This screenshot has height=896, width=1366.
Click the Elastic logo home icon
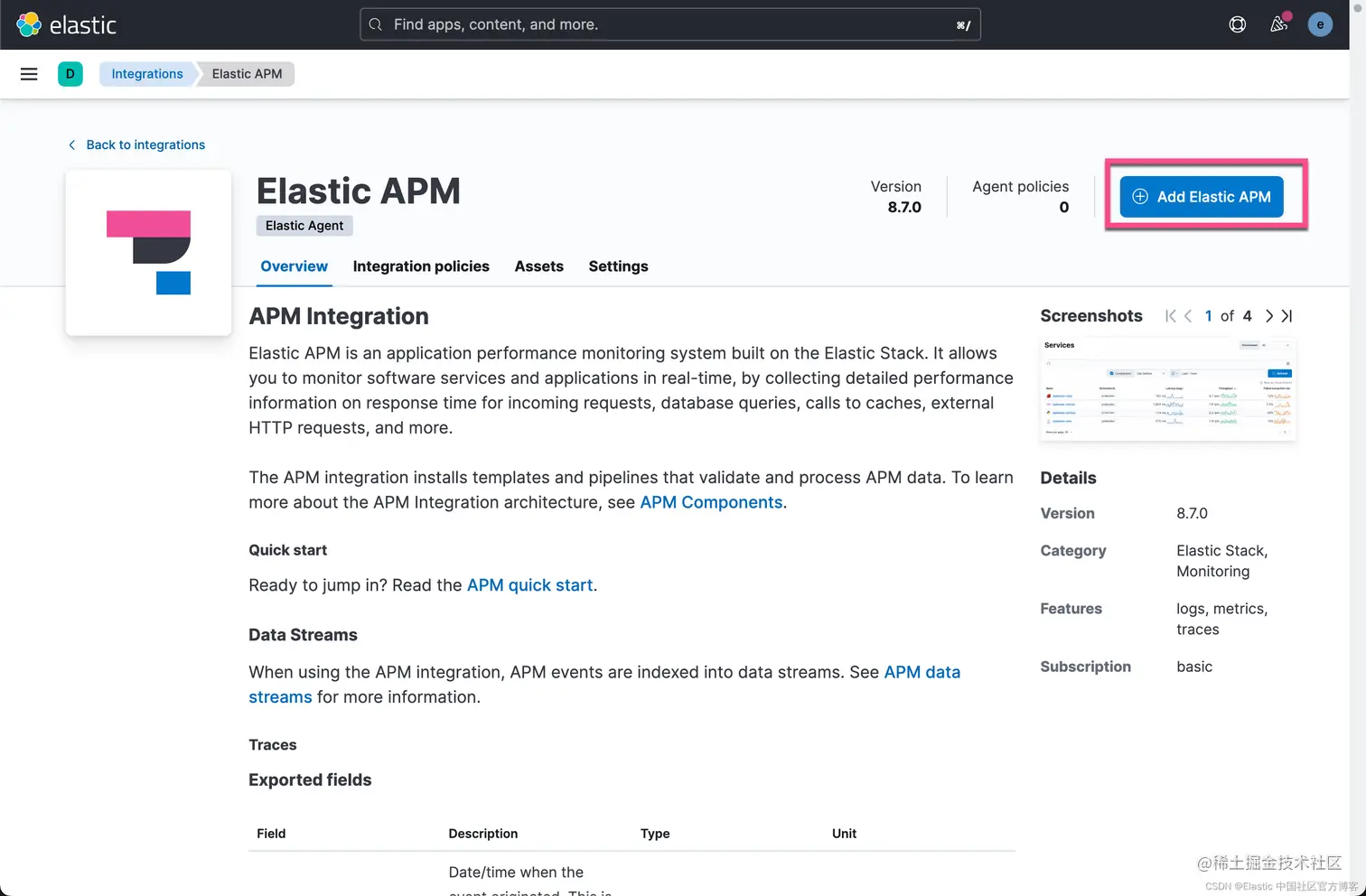pos(29,24)
